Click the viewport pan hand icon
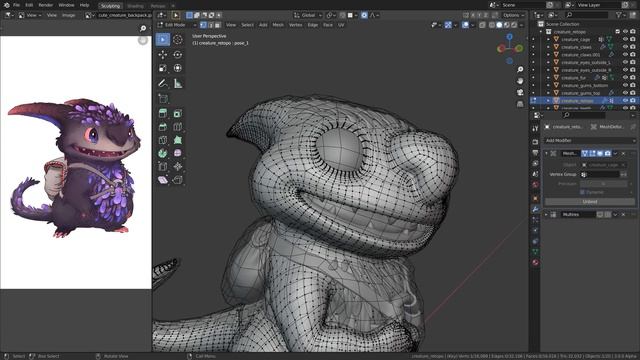 [520, 81]
